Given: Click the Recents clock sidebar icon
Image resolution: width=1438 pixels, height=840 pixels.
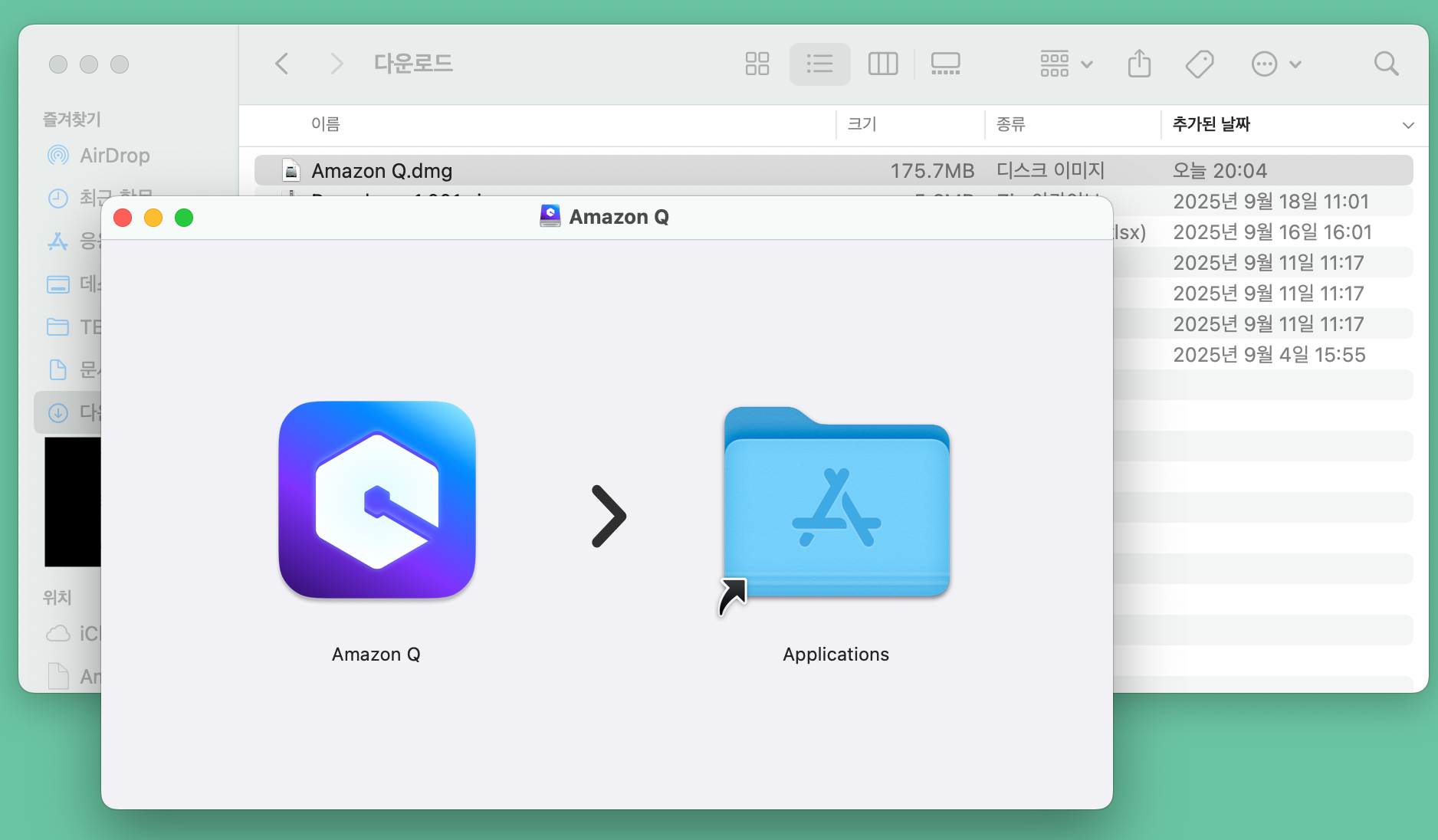Looking at the screenshot, I should (x=58, y=199).
